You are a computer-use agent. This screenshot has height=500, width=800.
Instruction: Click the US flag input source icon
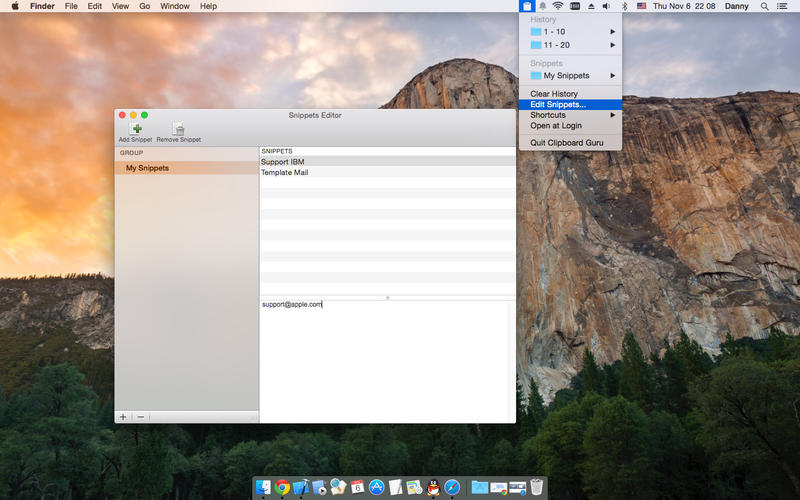(641, 6)
